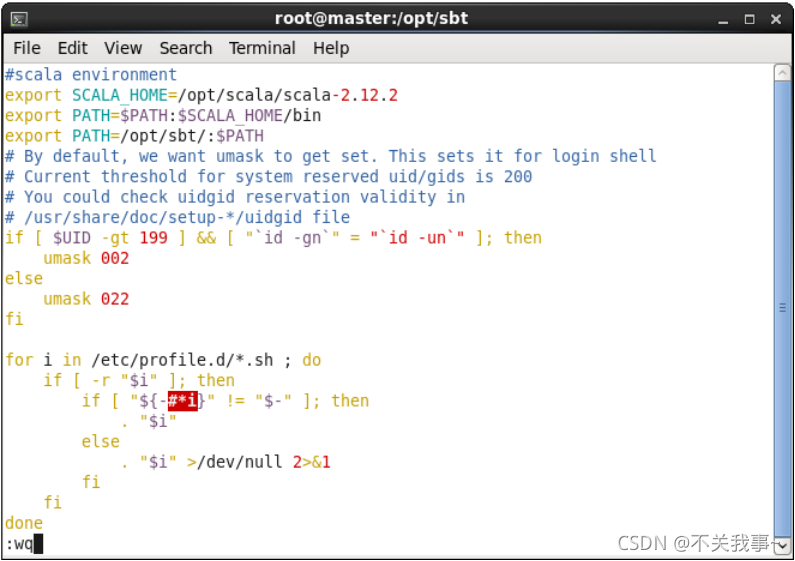The width and height of the screenshot is (795, 561).
Task: Click the '# Current threshold for system' comment
Action: click(268, 176)
